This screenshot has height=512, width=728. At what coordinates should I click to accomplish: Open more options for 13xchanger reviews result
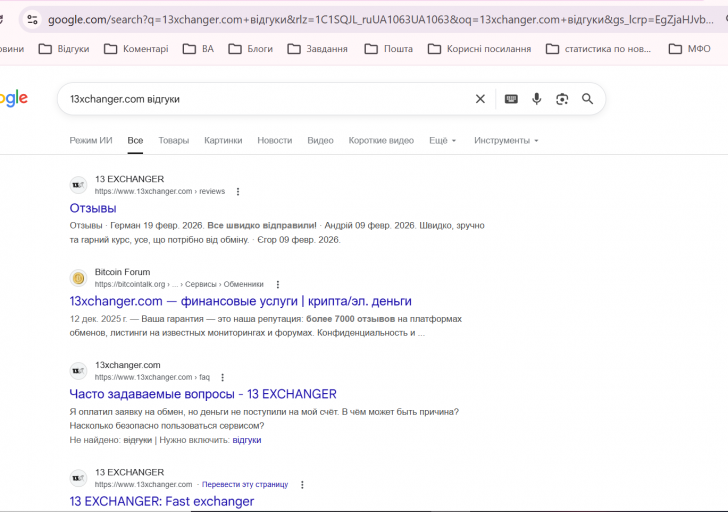point(238,191)
